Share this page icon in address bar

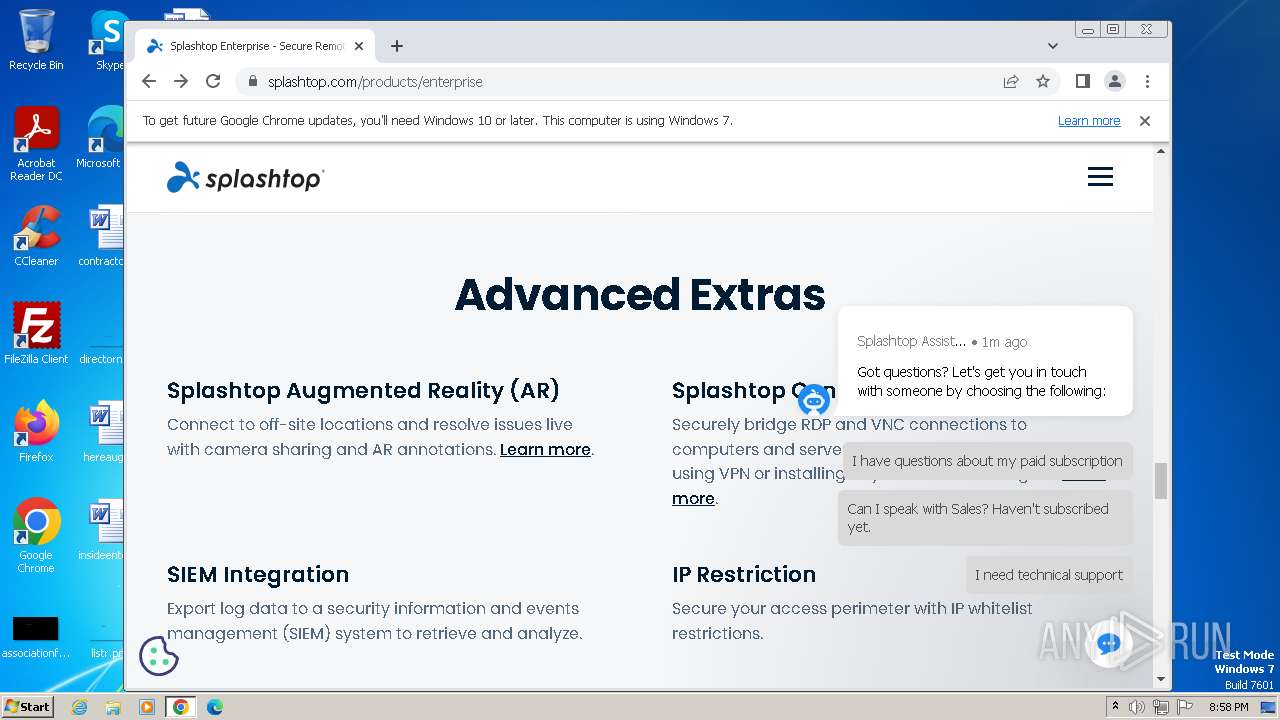1011,81
